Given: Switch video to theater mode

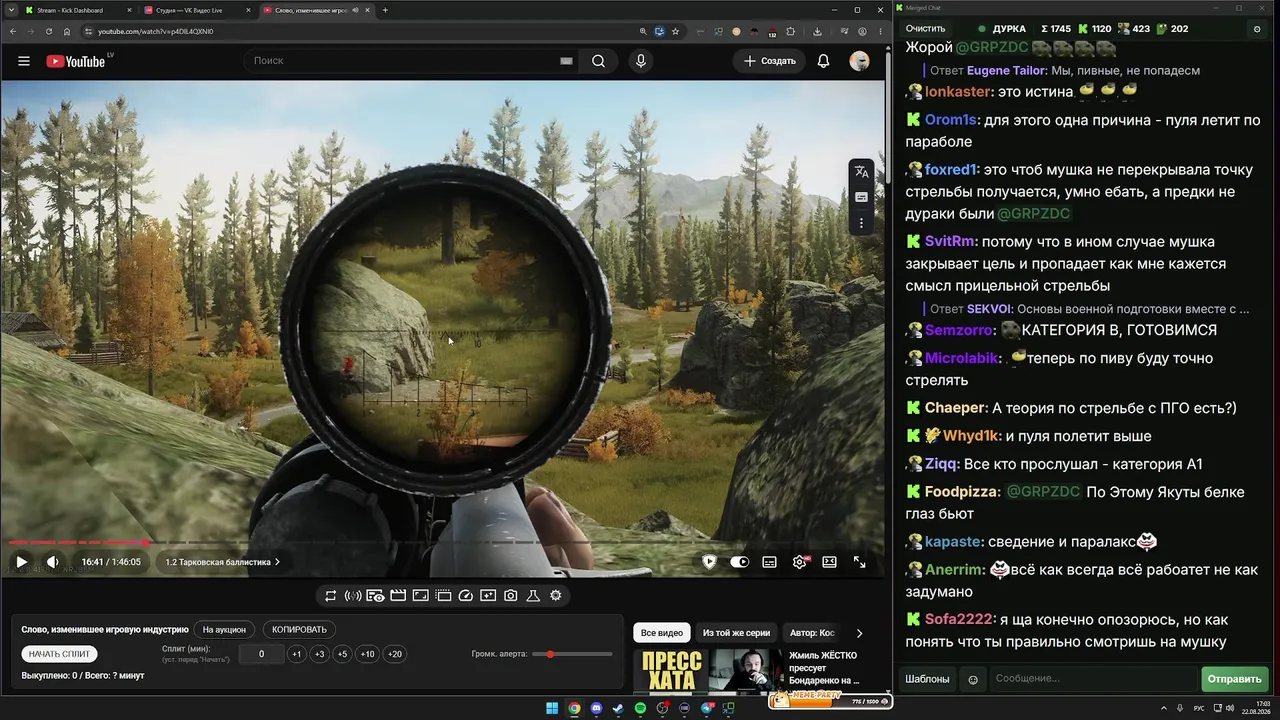Looking at the screenshot, I should pos(829,562).
